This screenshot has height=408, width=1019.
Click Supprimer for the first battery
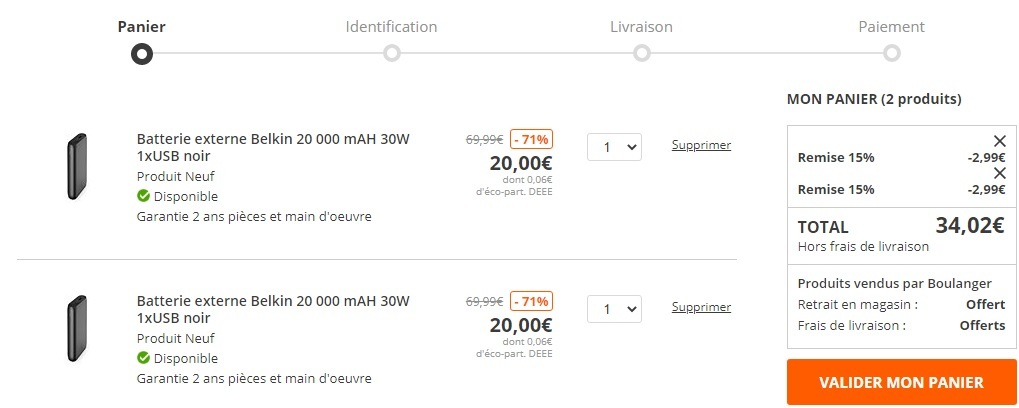click(701, 145)
